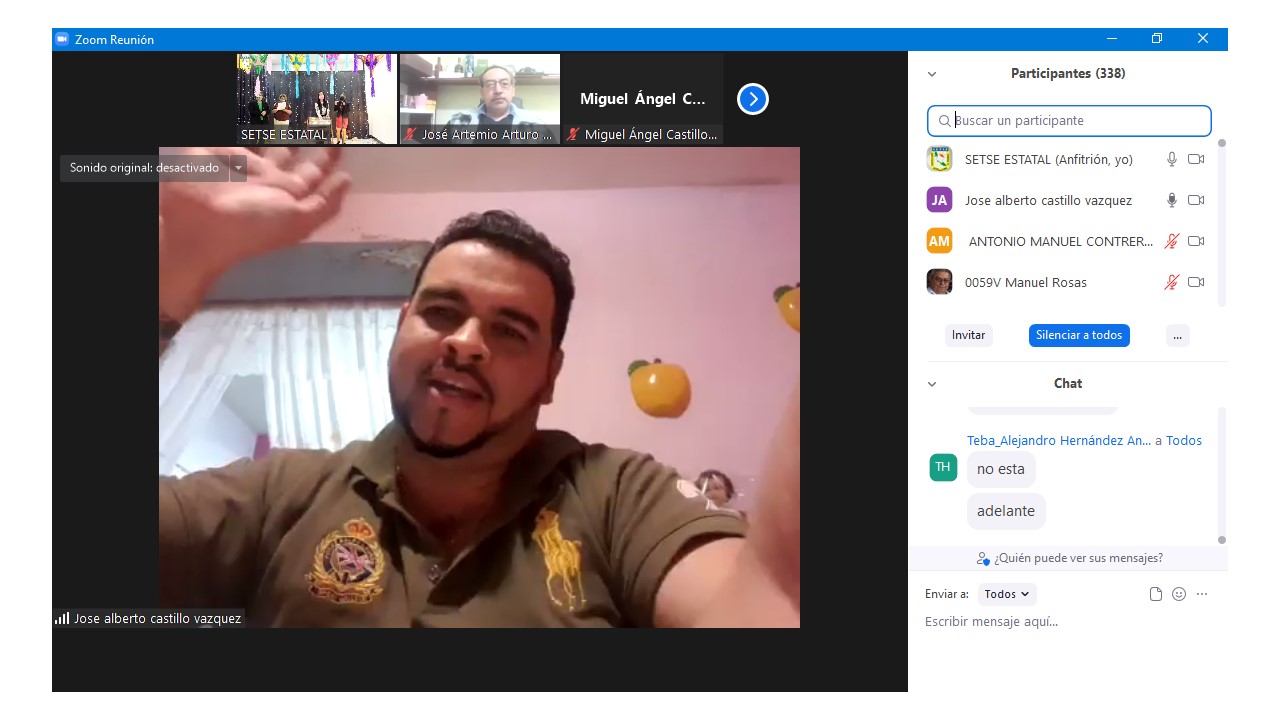Select SETSE ESTATAL video thumbnail

(x=316, y=99)
